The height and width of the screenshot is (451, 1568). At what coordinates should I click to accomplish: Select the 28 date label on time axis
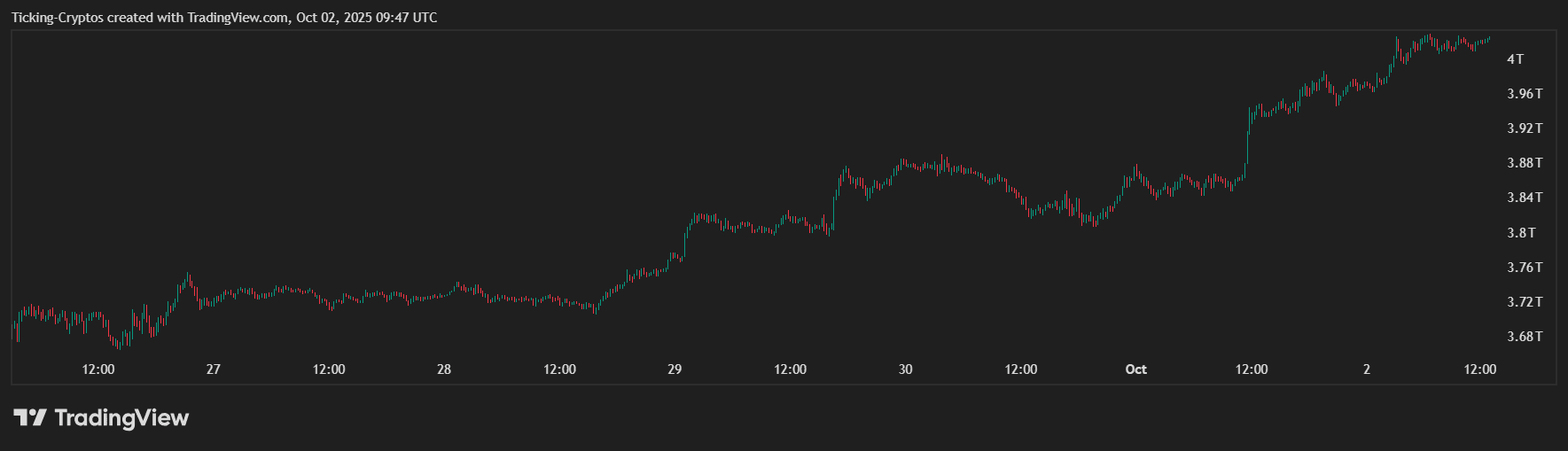click(x=444, y=369)
